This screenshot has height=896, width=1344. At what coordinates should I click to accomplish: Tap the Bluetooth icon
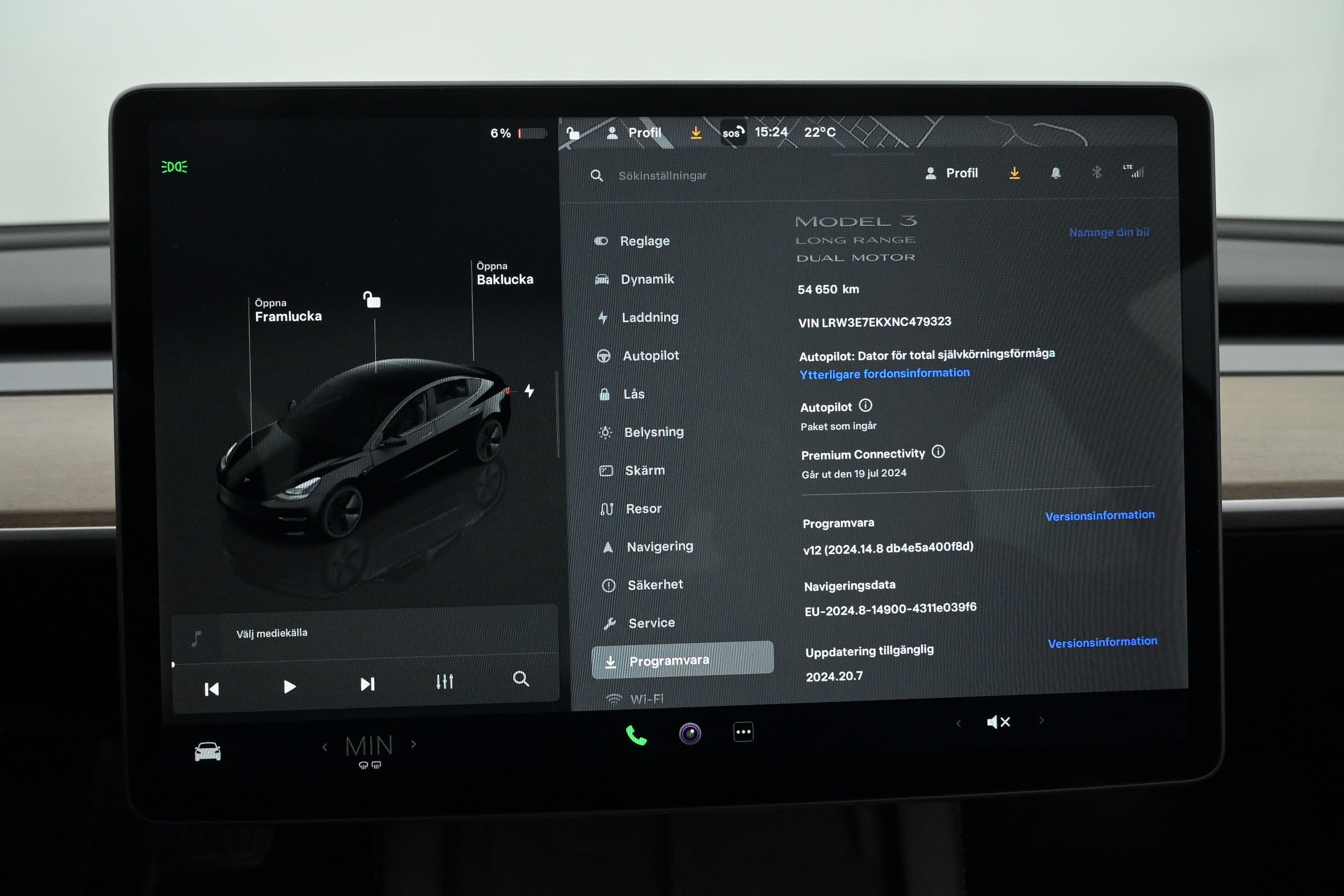[1096, 172]
